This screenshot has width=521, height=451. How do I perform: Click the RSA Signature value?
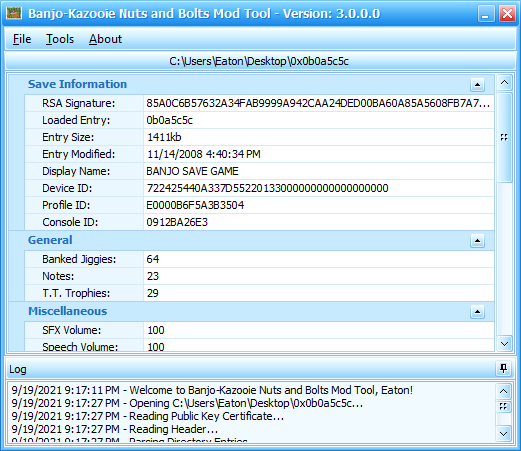point(319,103)
